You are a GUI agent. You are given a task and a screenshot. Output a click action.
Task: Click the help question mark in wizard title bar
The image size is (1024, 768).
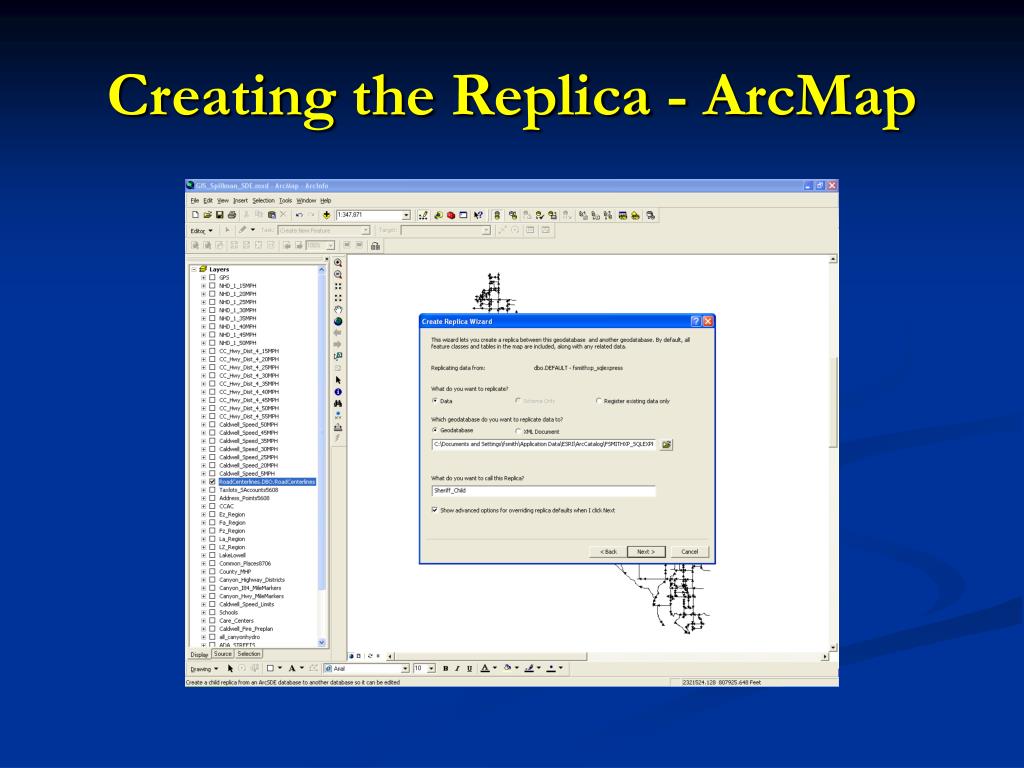[x=696, y=321]
